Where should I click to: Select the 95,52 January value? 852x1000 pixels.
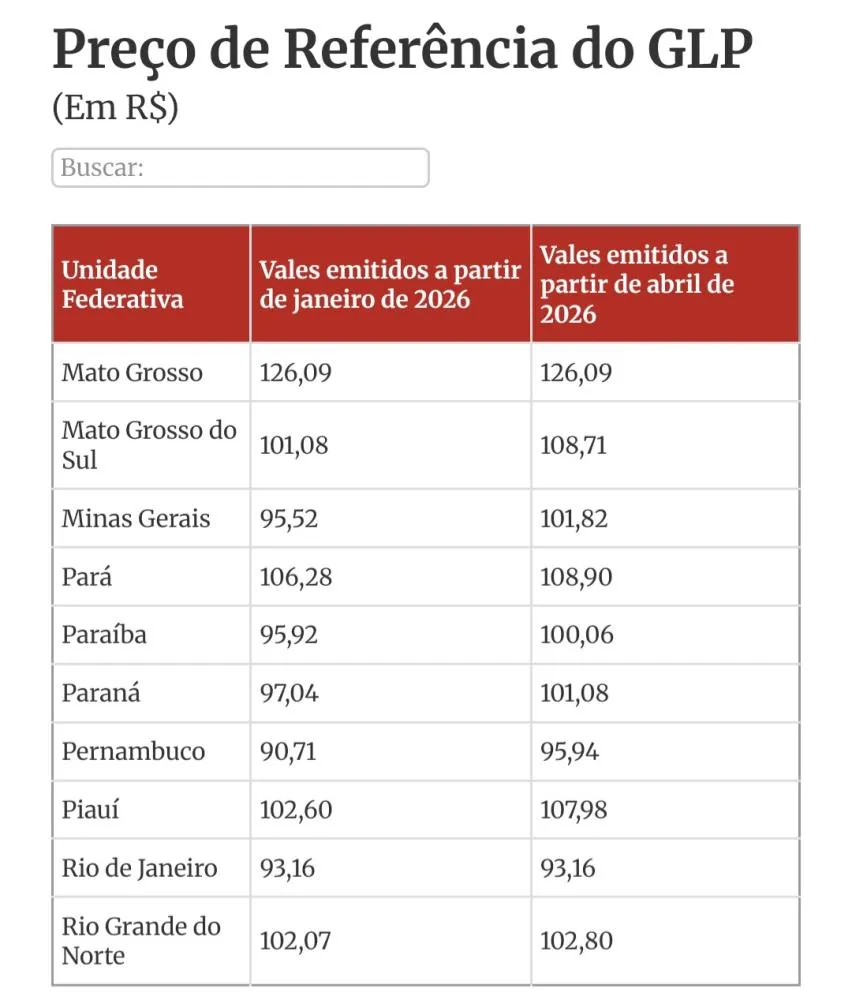289,519
